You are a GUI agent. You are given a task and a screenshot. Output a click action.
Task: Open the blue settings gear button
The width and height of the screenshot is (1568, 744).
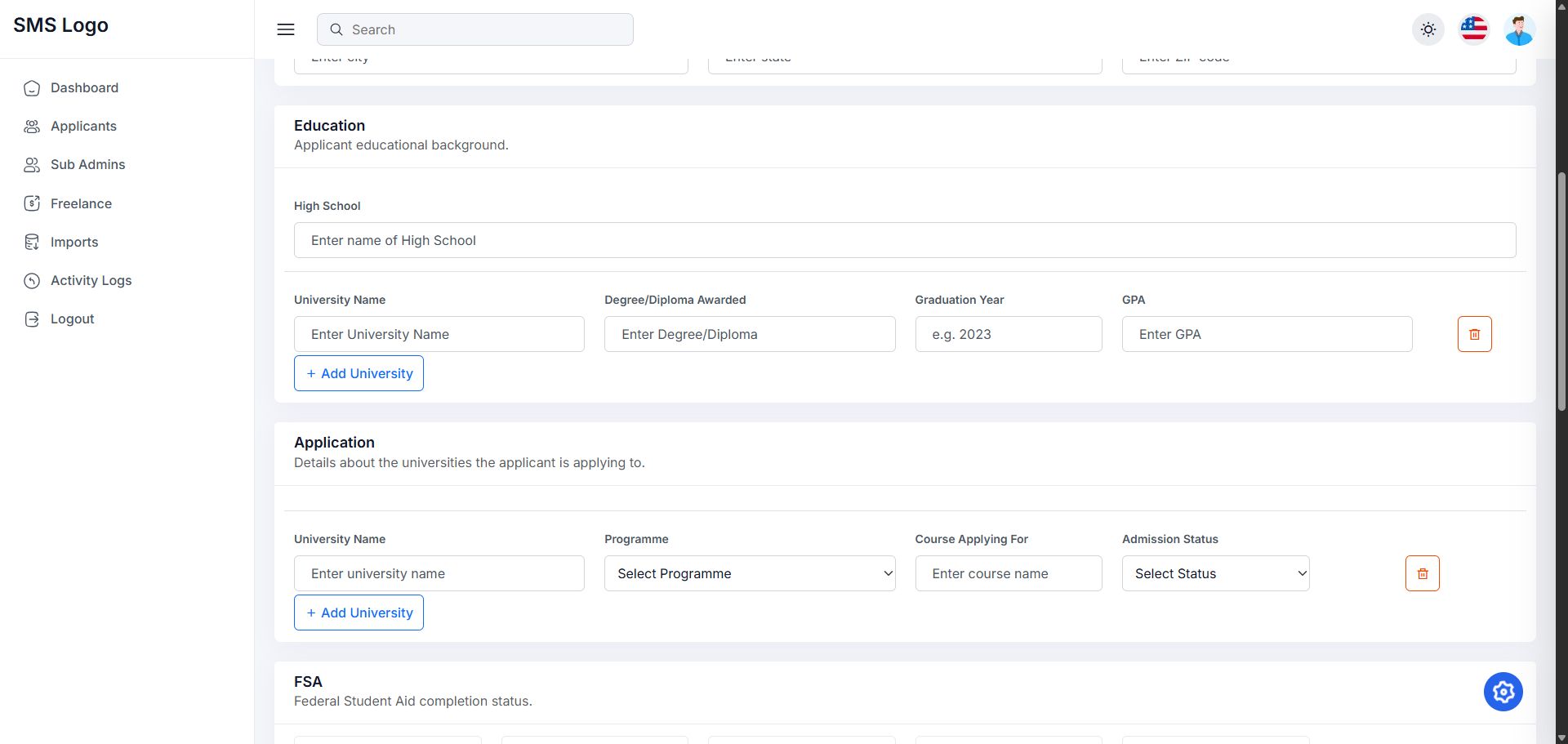click(x=1503, y=692)
